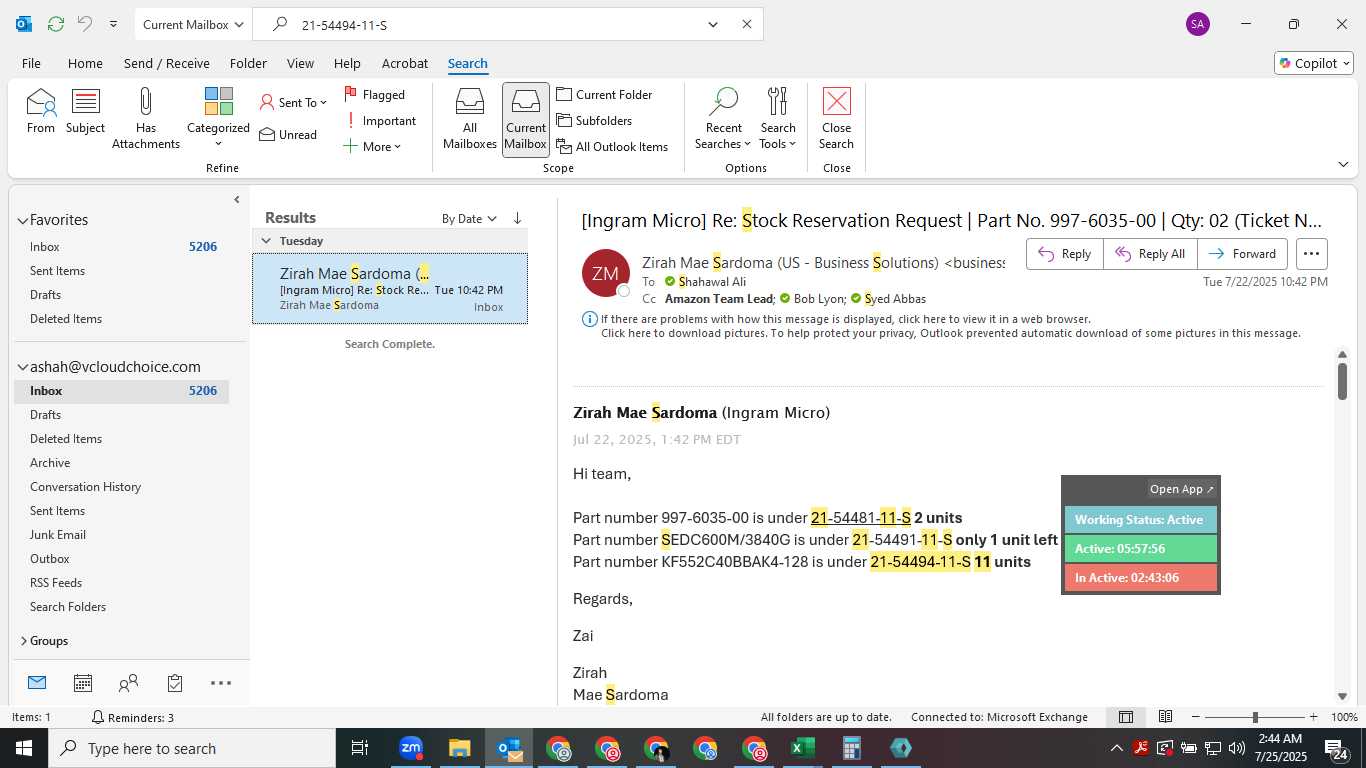Open Excel from the taskbar
This screenshot has height=768, width=1366.
(803, 748)
